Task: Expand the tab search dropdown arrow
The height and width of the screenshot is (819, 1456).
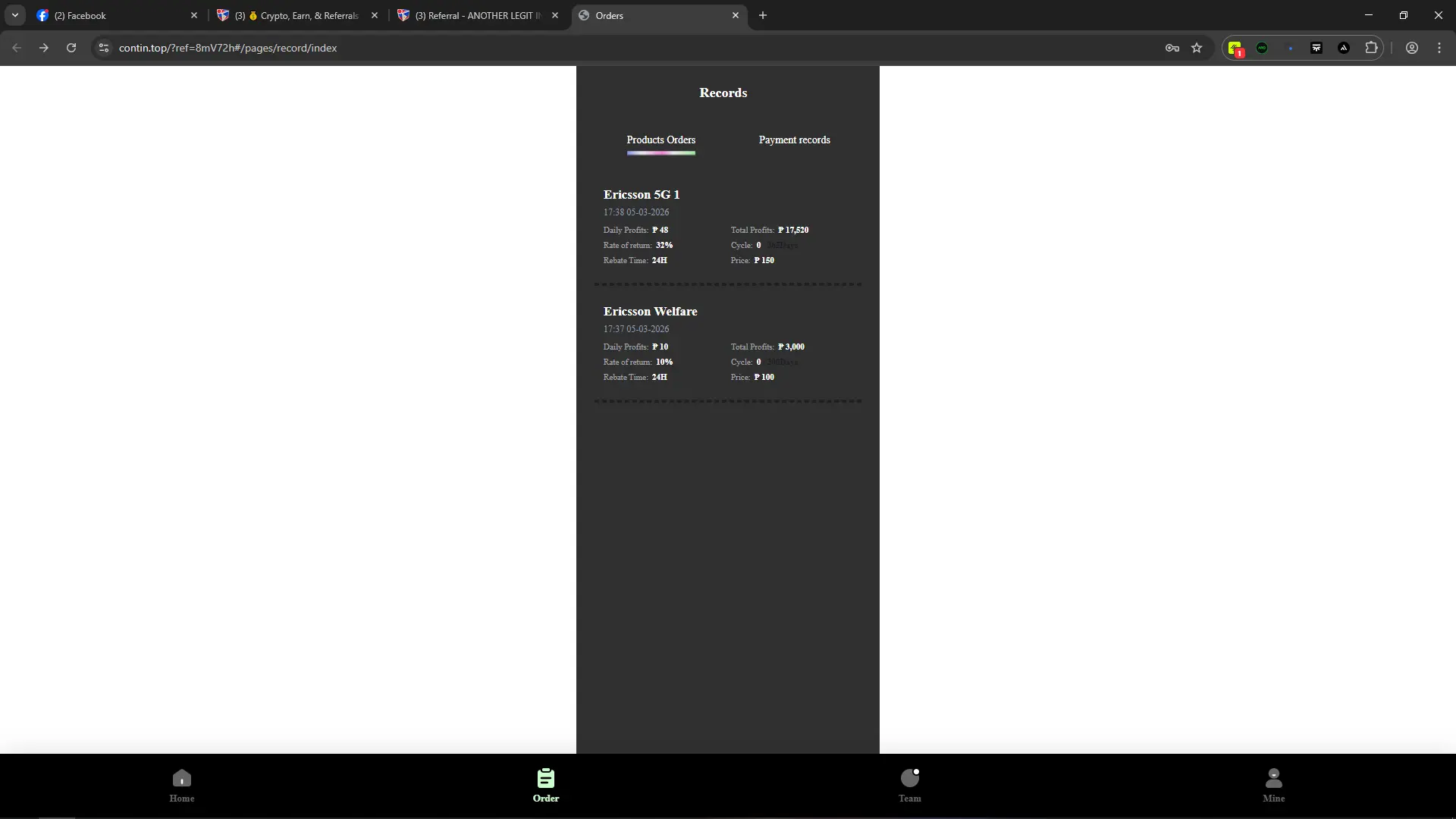Action: point(15,15)
